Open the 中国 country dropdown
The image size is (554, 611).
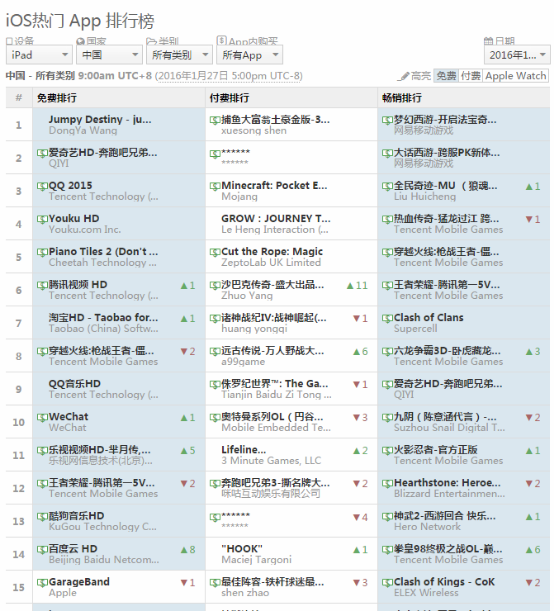(x=109, y=55)
